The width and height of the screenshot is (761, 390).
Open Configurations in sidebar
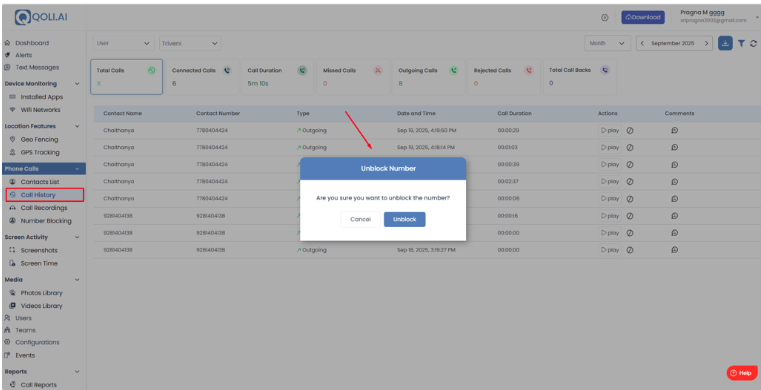click(x=37, y=342)
